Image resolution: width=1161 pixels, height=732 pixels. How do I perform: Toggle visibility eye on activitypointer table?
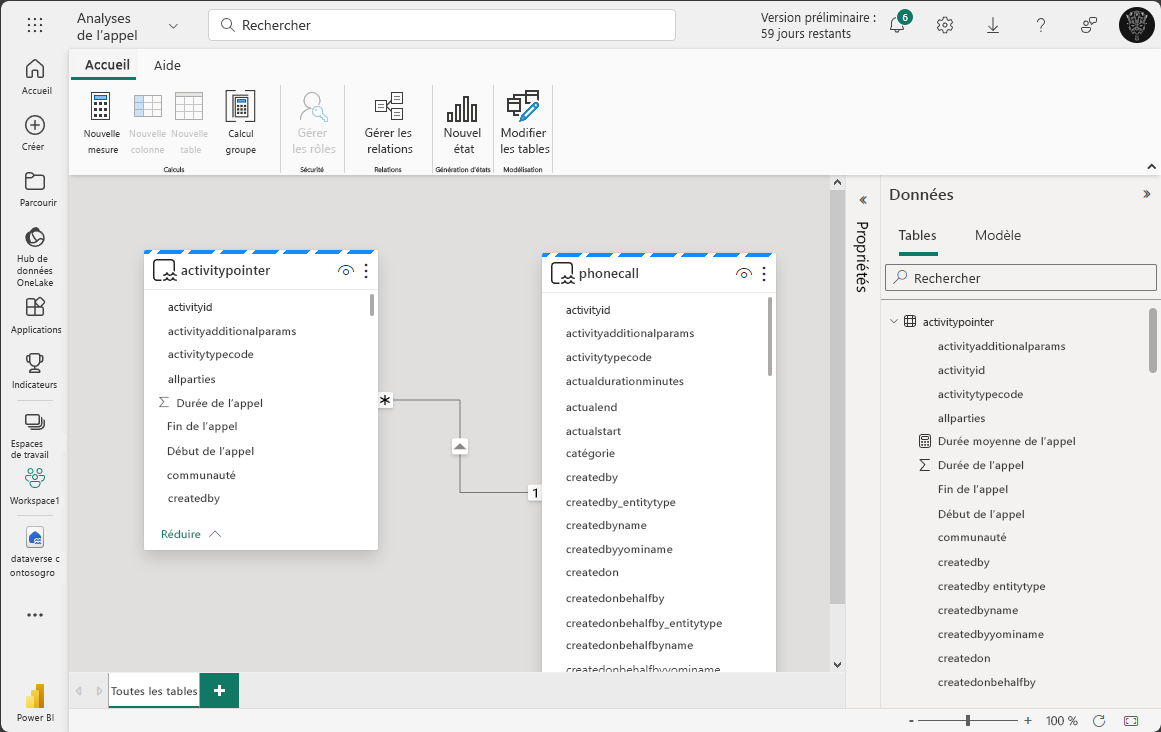[x=346, y=271]
